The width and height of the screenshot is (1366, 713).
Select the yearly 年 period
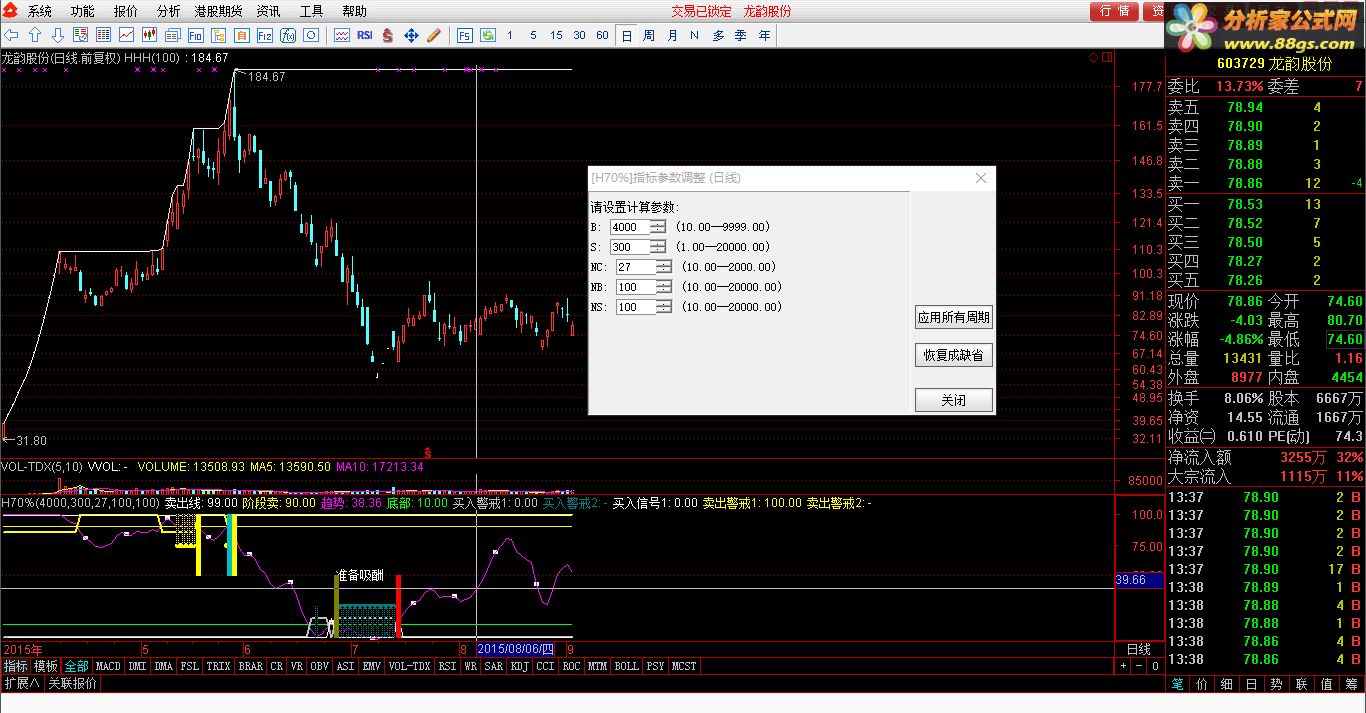tap(764, 35)
